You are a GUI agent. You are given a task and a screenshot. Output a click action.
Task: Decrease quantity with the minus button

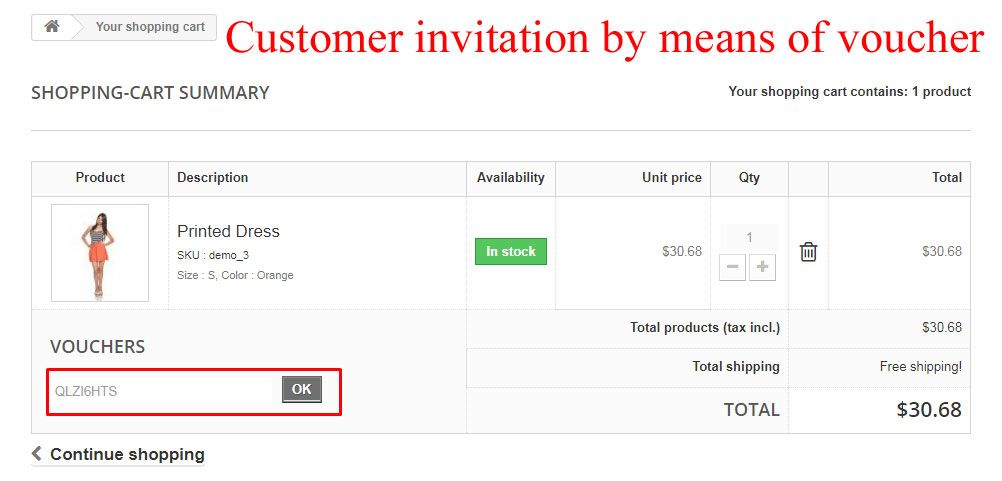click(732, 268)
